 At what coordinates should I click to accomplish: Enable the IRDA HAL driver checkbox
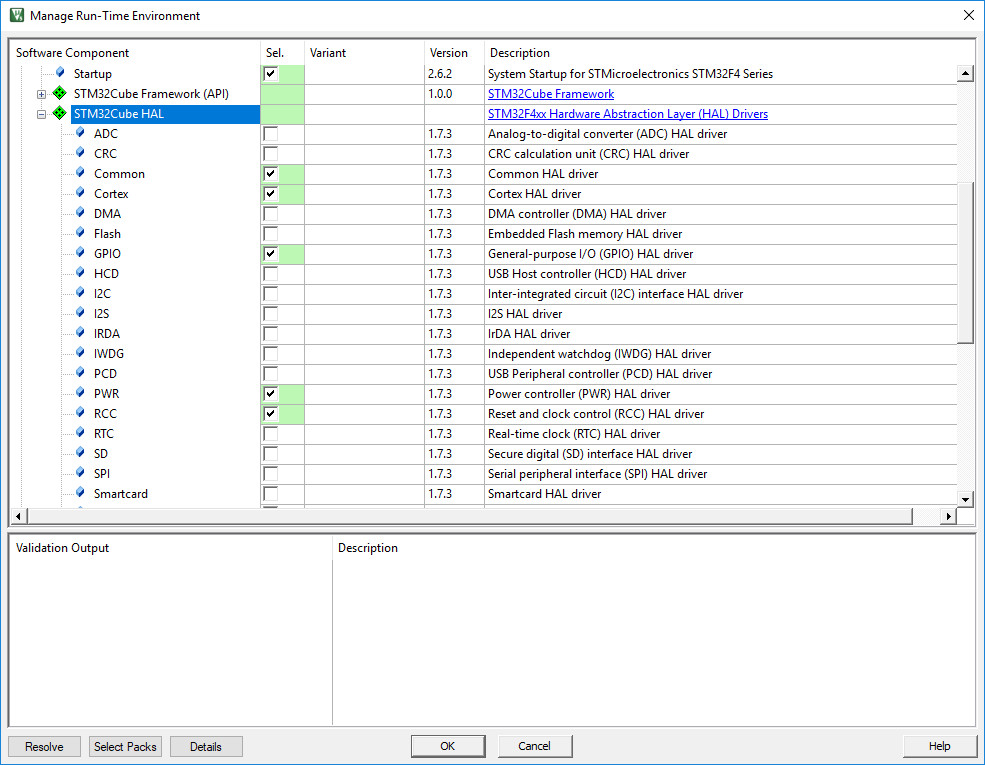click(x=271, y=334)
